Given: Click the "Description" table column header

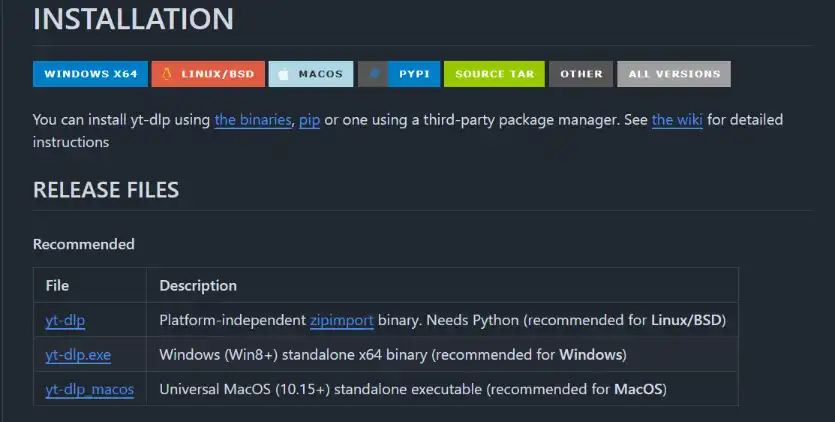Looking at the screenshot, I should point(198,286).
